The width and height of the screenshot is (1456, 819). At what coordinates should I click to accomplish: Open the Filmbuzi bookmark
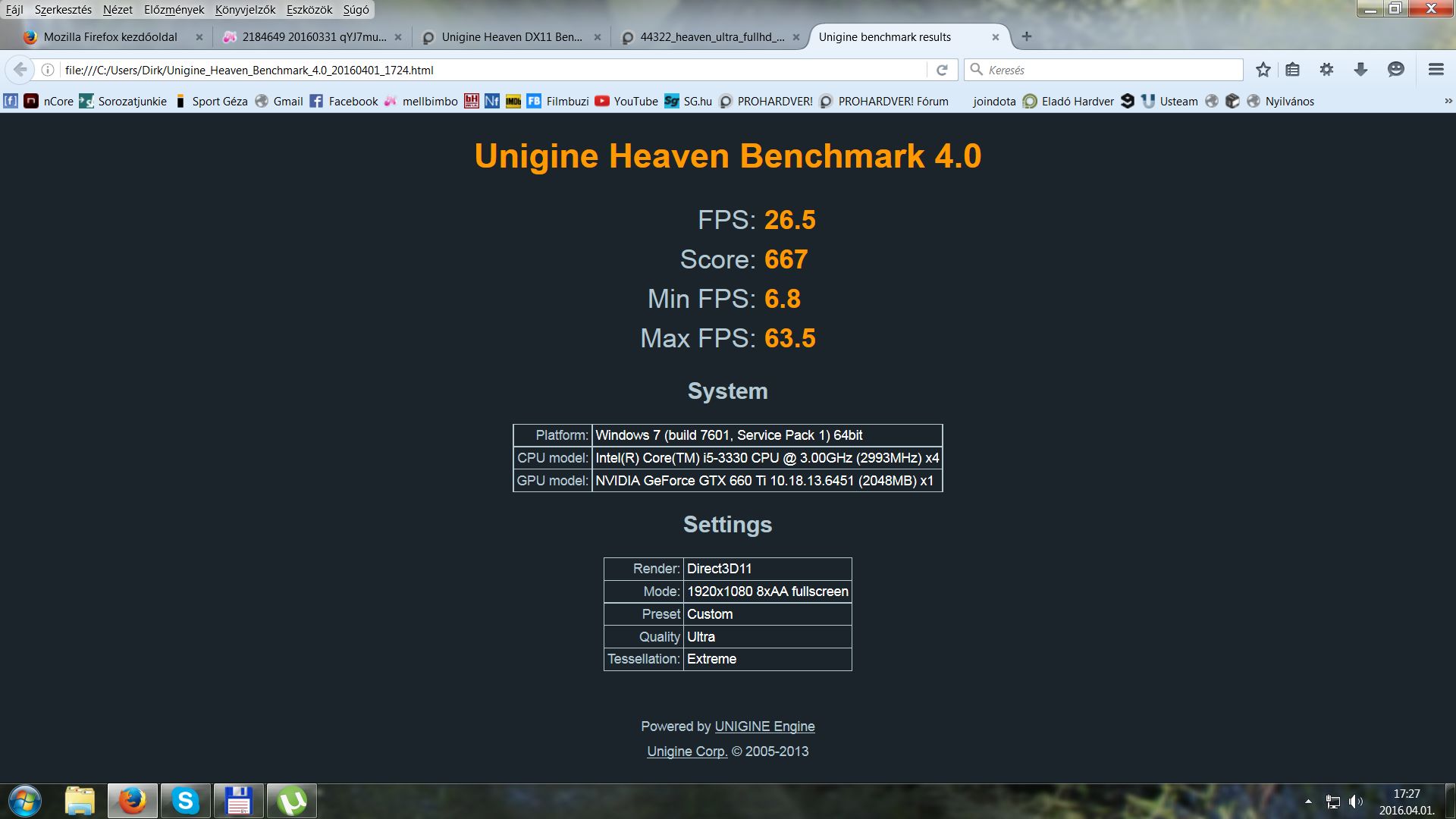pos(558,101)
